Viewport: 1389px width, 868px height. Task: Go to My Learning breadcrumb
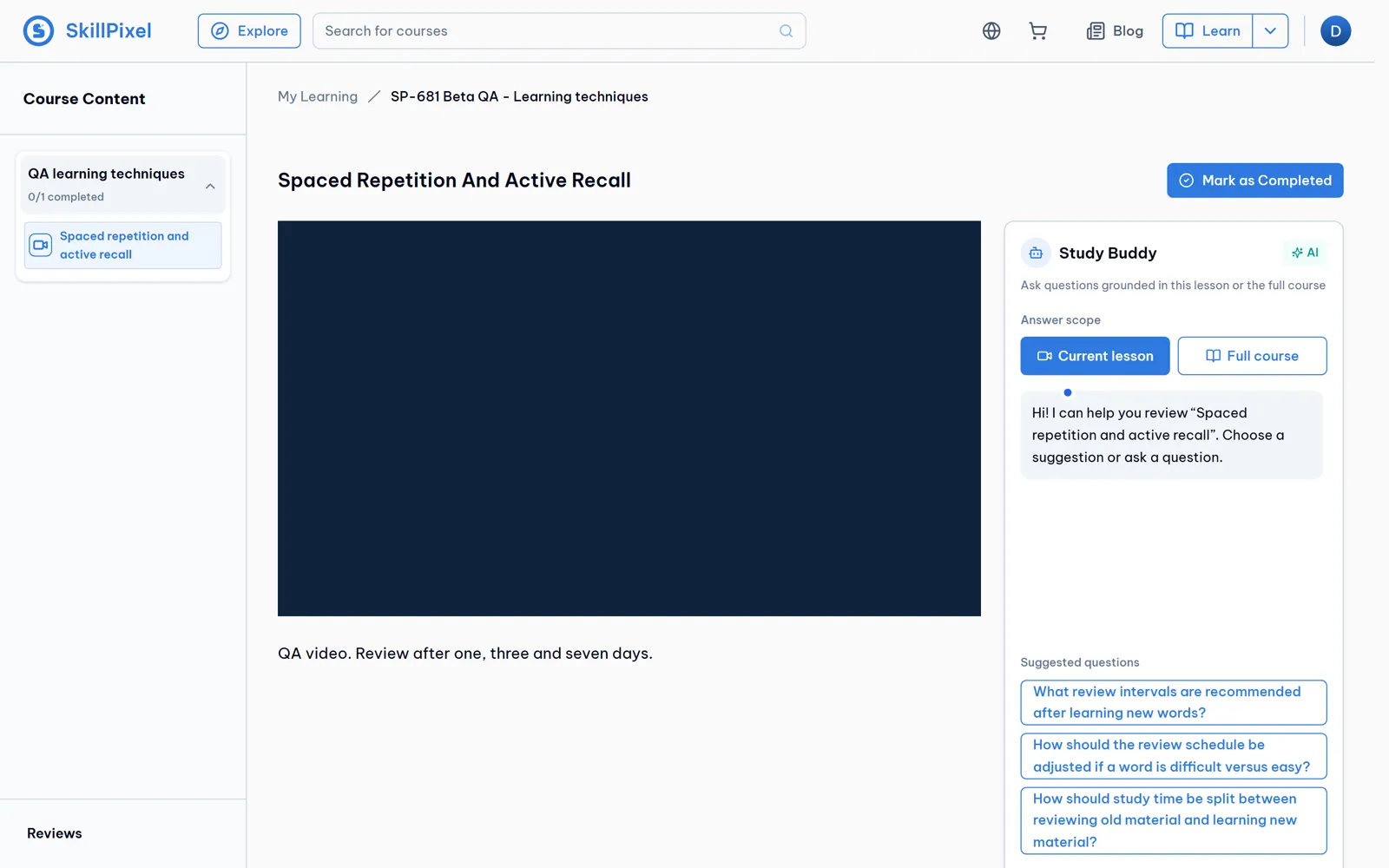tap(318, 96)
